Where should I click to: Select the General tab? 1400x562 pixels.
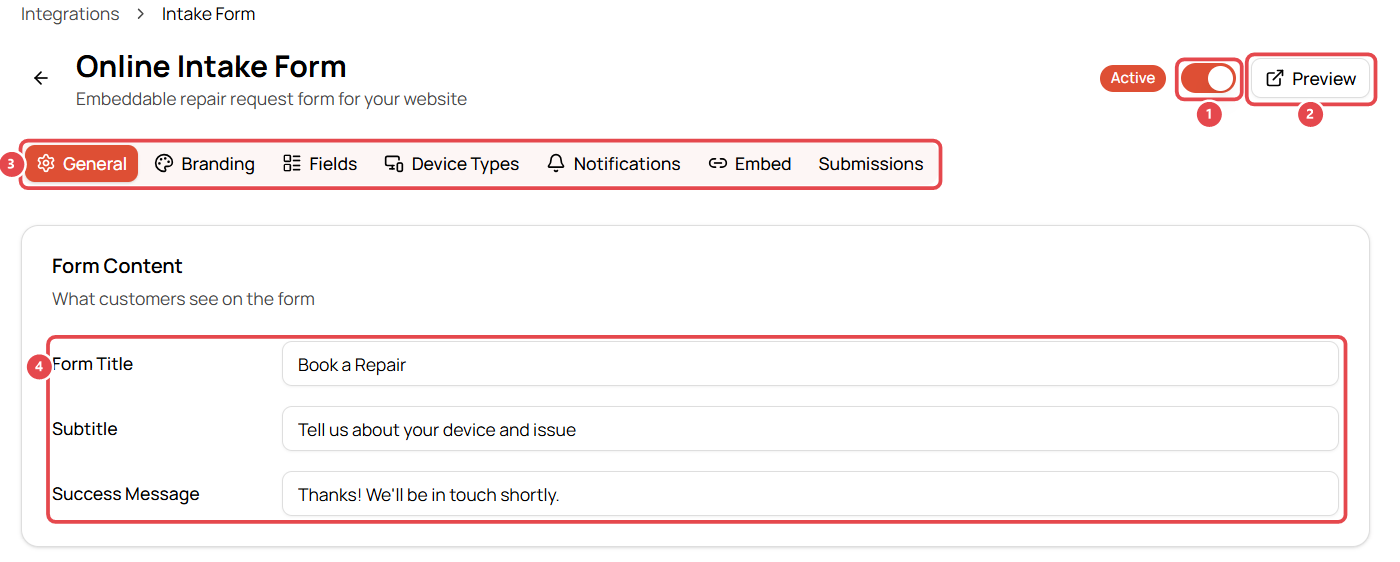(x=82, y=164)
